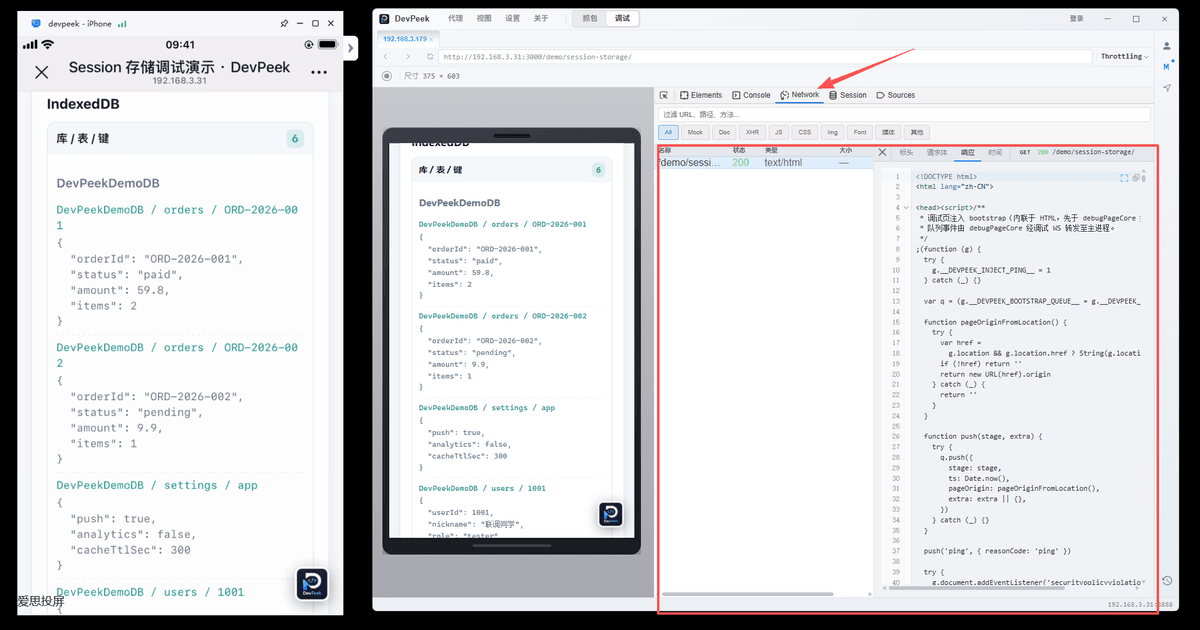This screenshot has height=630, width=1200.
Task: Click the history icon at bottom of right sidebar
Action: click(x=1167, y=581)
